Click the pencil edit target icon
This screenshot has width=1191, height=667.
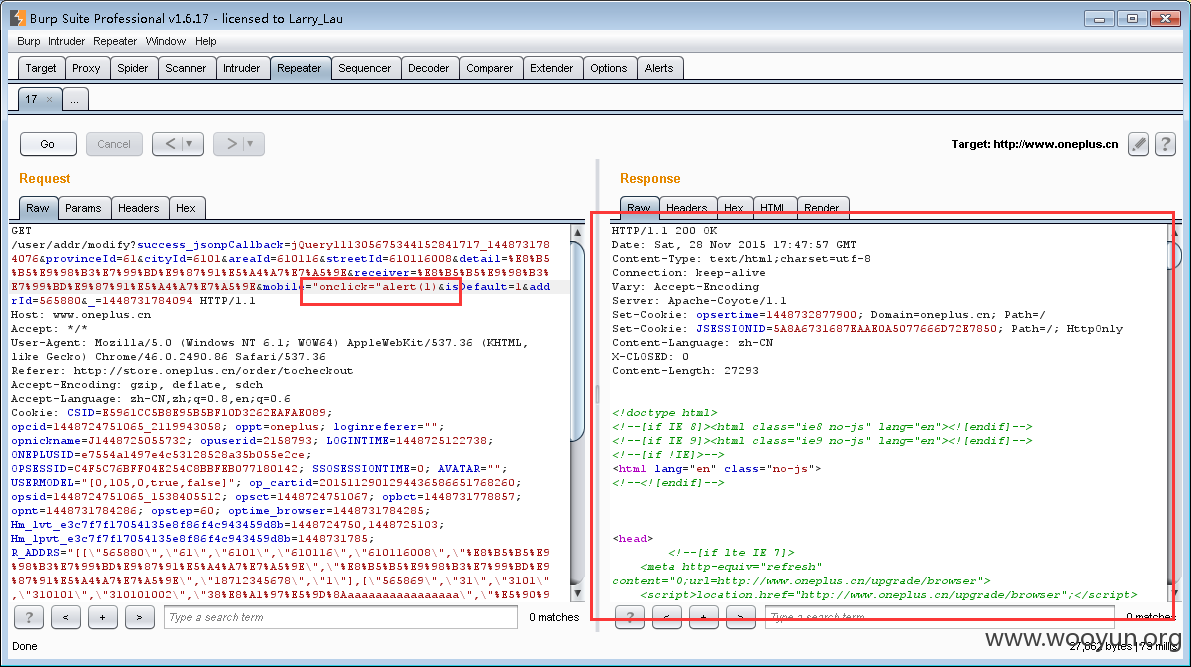click(x=1138, y=144)
